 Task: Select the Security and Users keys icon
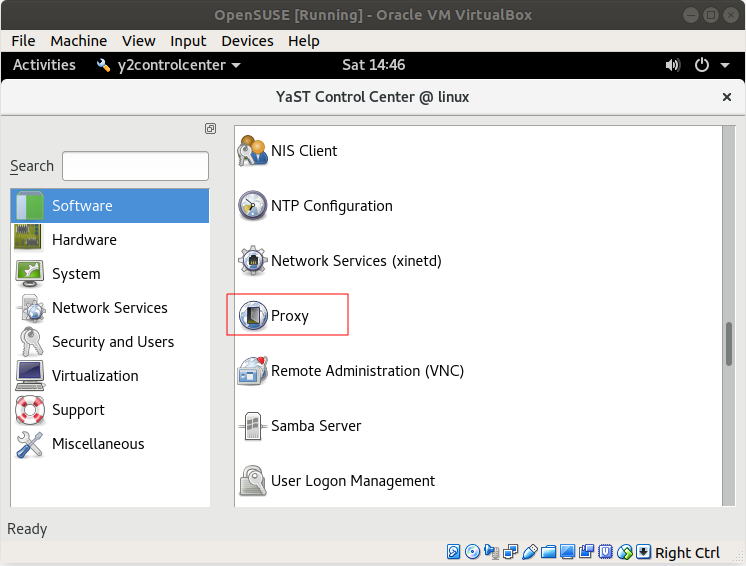point(30,342)
